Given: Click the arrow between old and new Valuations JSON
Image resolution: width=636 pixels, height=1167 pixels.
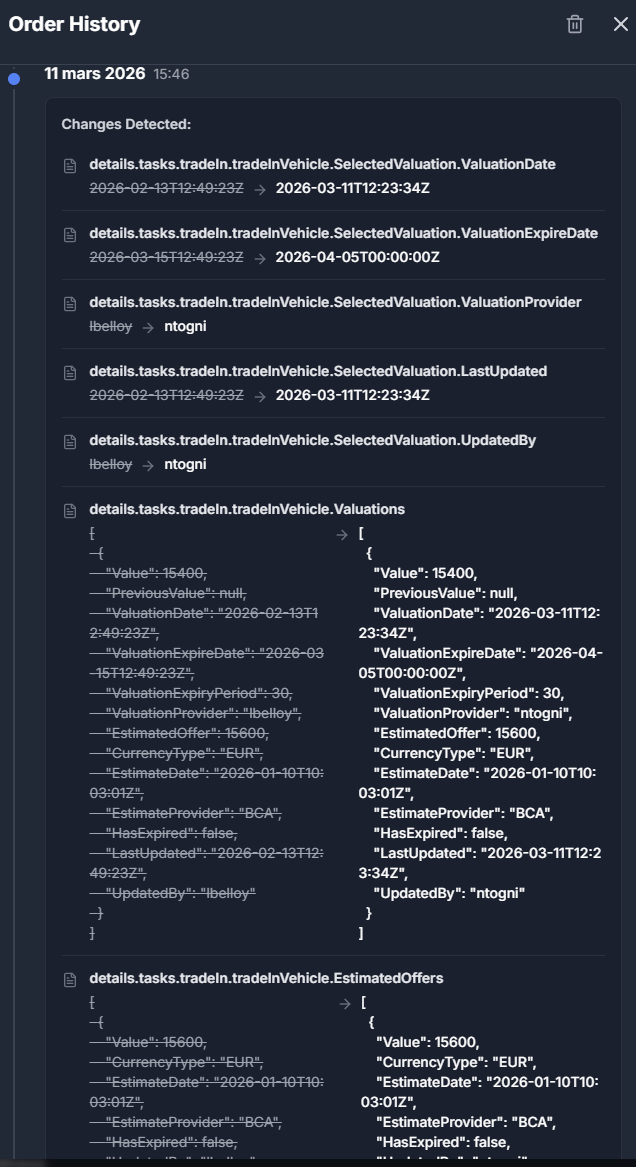Looking at the screenshot, I should (341, 535).
